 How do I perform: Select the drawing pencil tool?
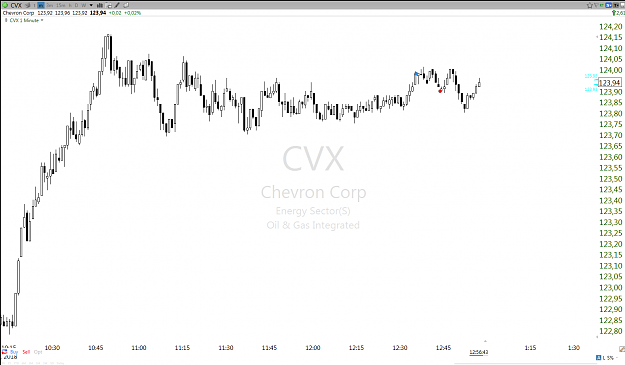(117, 5)
